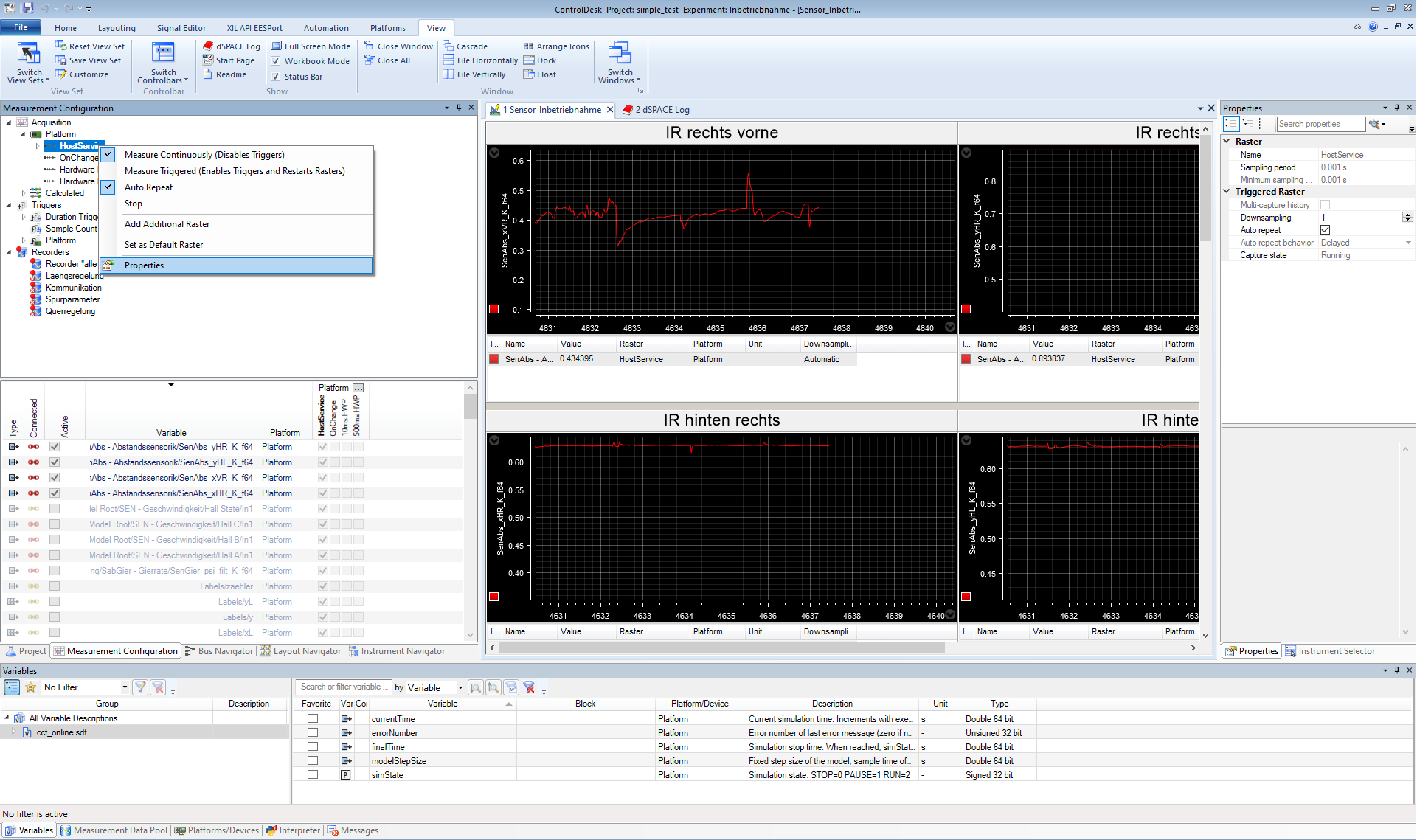Open the No Filter dropdown

[125, 687]
